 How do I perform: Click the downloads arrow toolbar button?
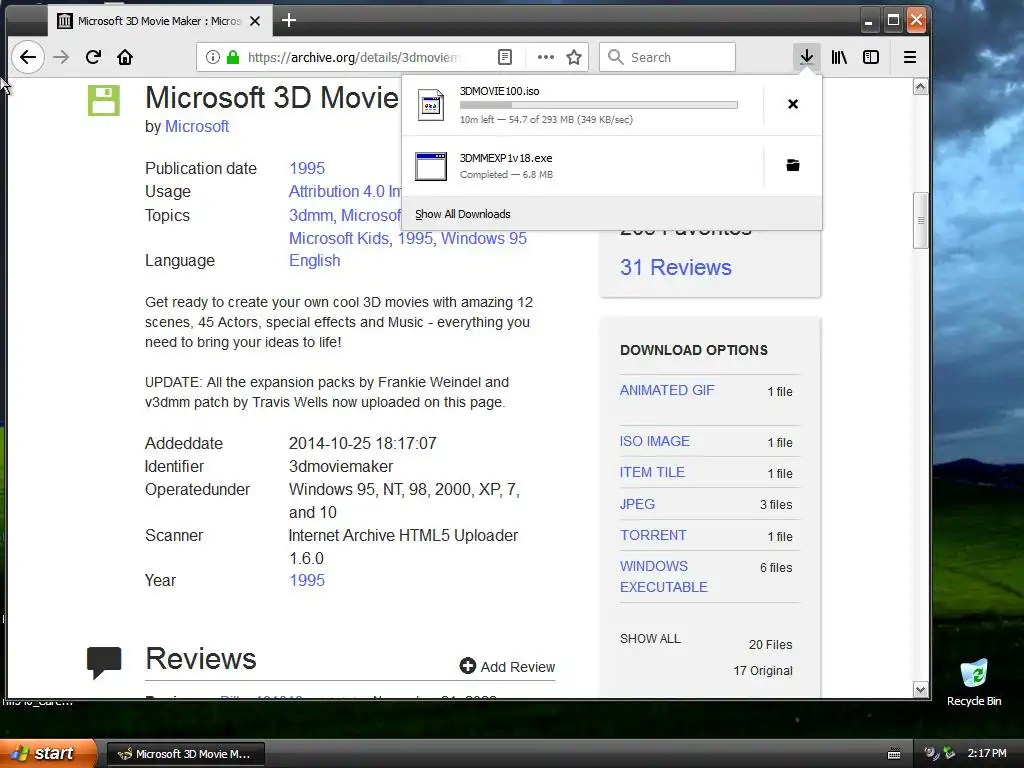coord(807,57)
